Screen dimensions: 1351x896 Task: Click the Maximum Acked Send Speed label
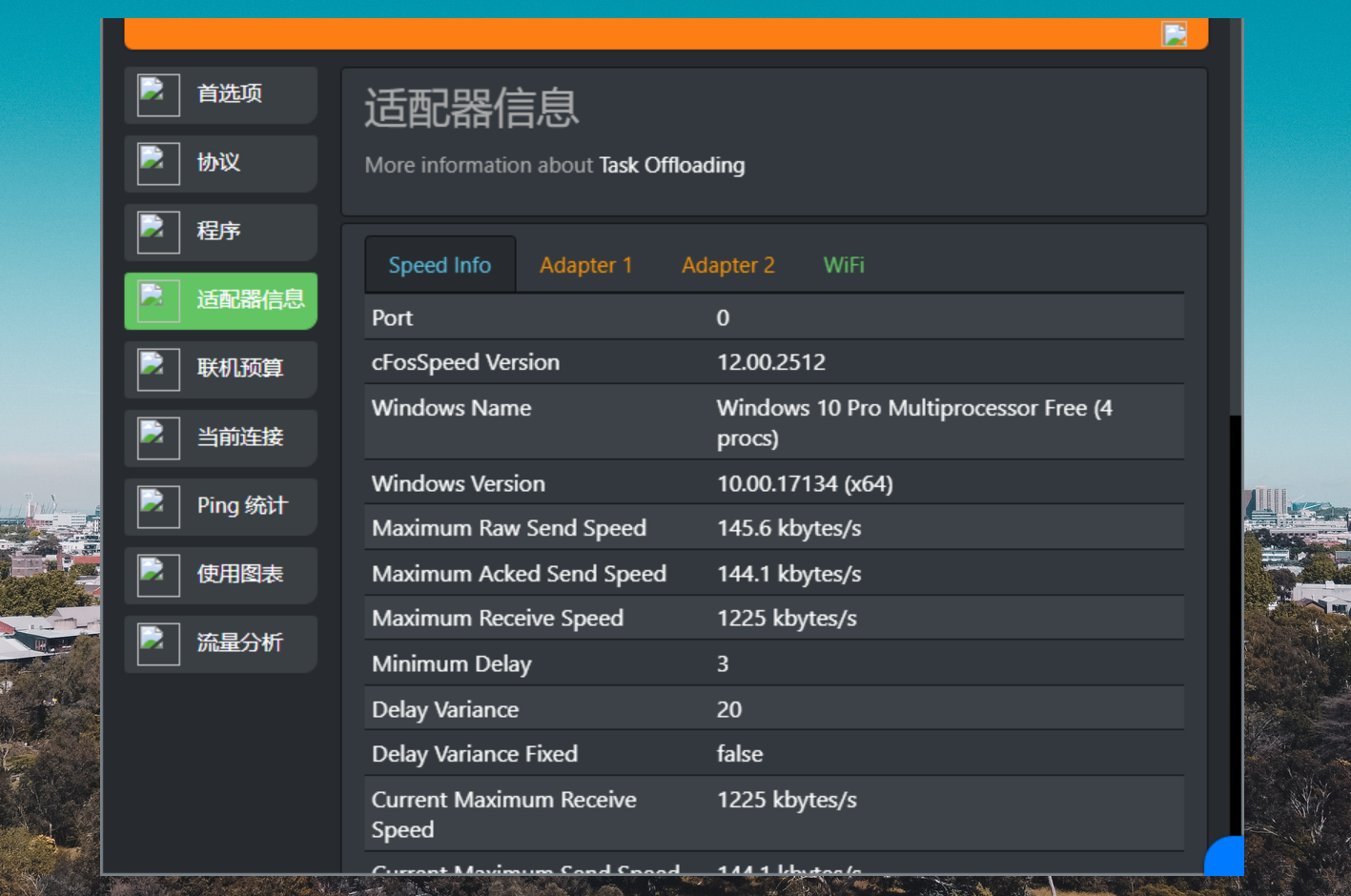519,574
